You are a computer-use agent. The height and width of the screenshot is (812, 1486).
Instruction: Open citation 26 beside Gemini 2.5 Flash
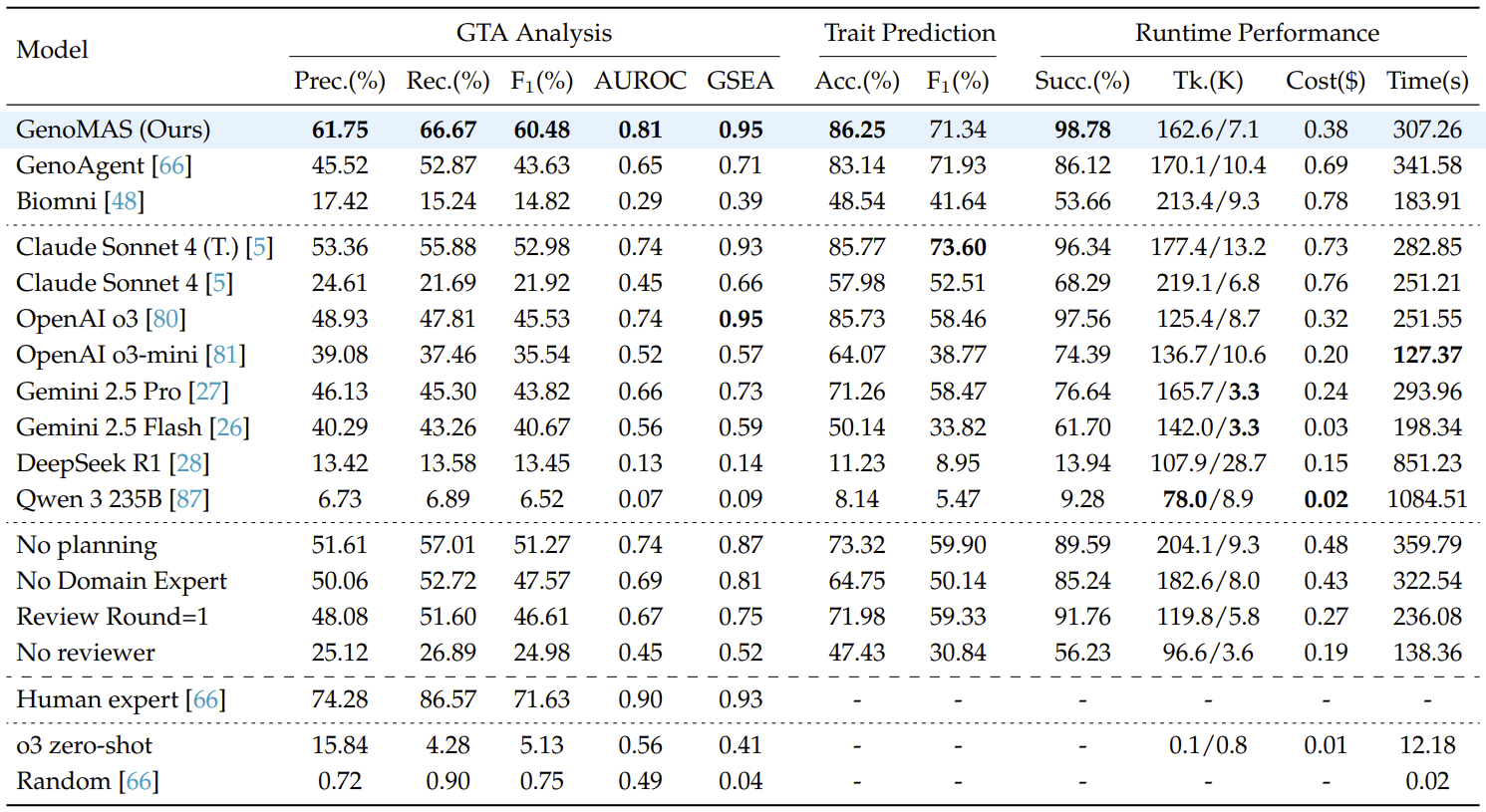pos(230,427)
